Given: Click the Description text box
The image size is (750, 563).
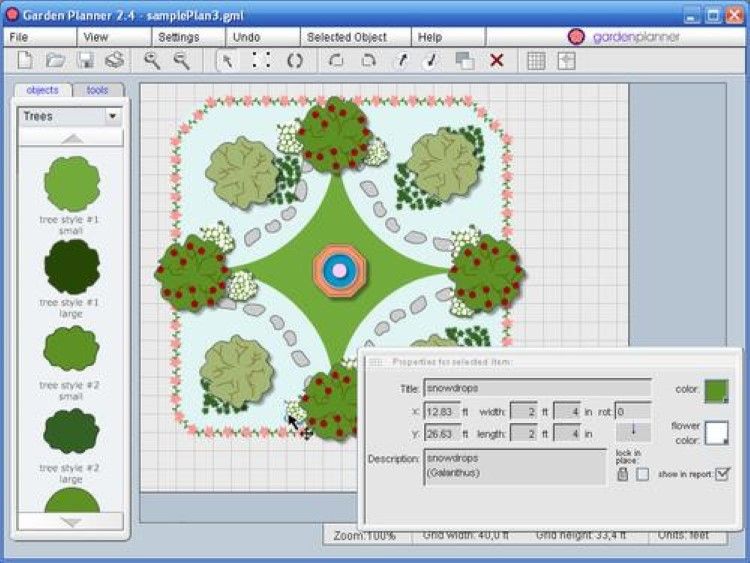Looking at the screenshot, I should tap(515, 466).
